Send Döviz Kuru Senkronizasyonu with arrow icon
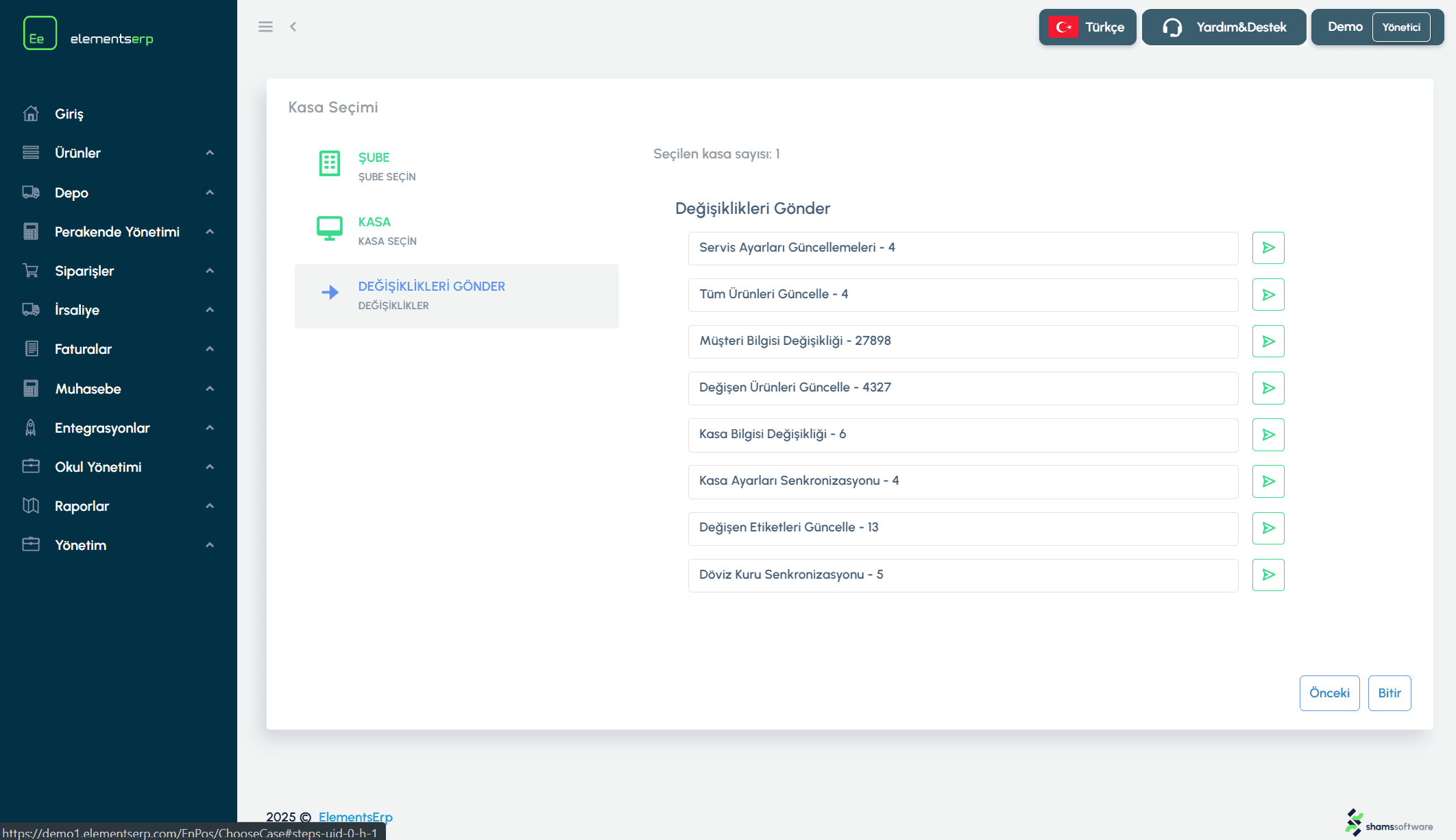 (1267, 574)
